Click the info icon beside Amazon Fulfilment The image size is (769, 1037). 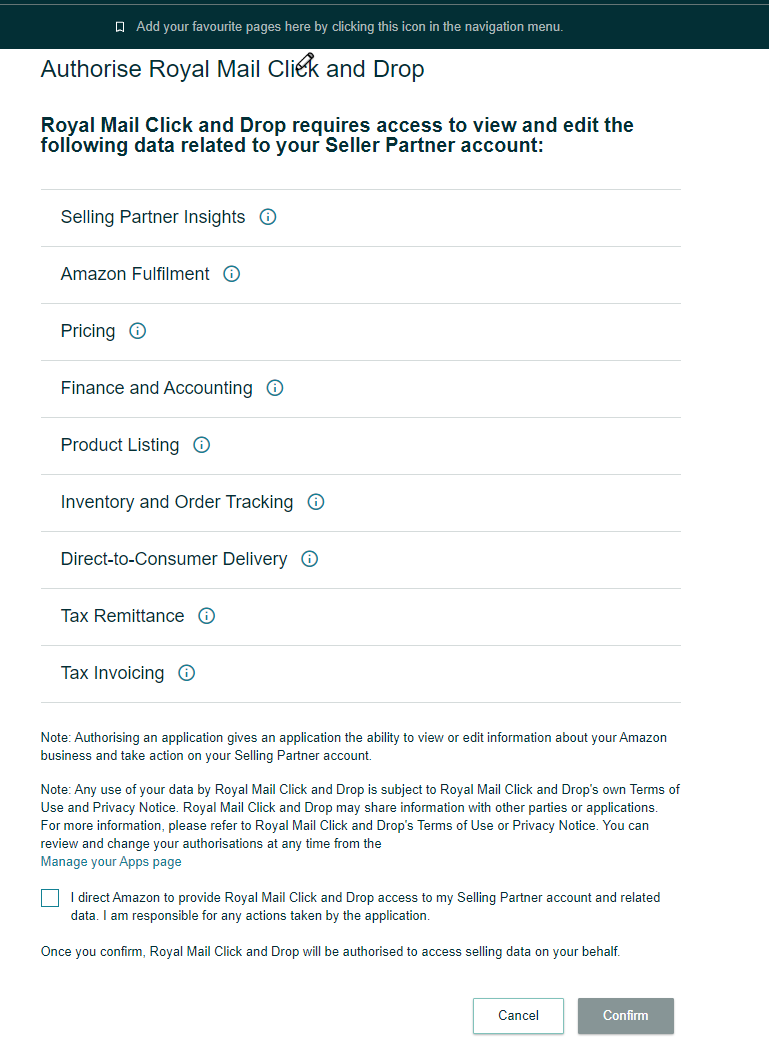[x=232, y=274]
